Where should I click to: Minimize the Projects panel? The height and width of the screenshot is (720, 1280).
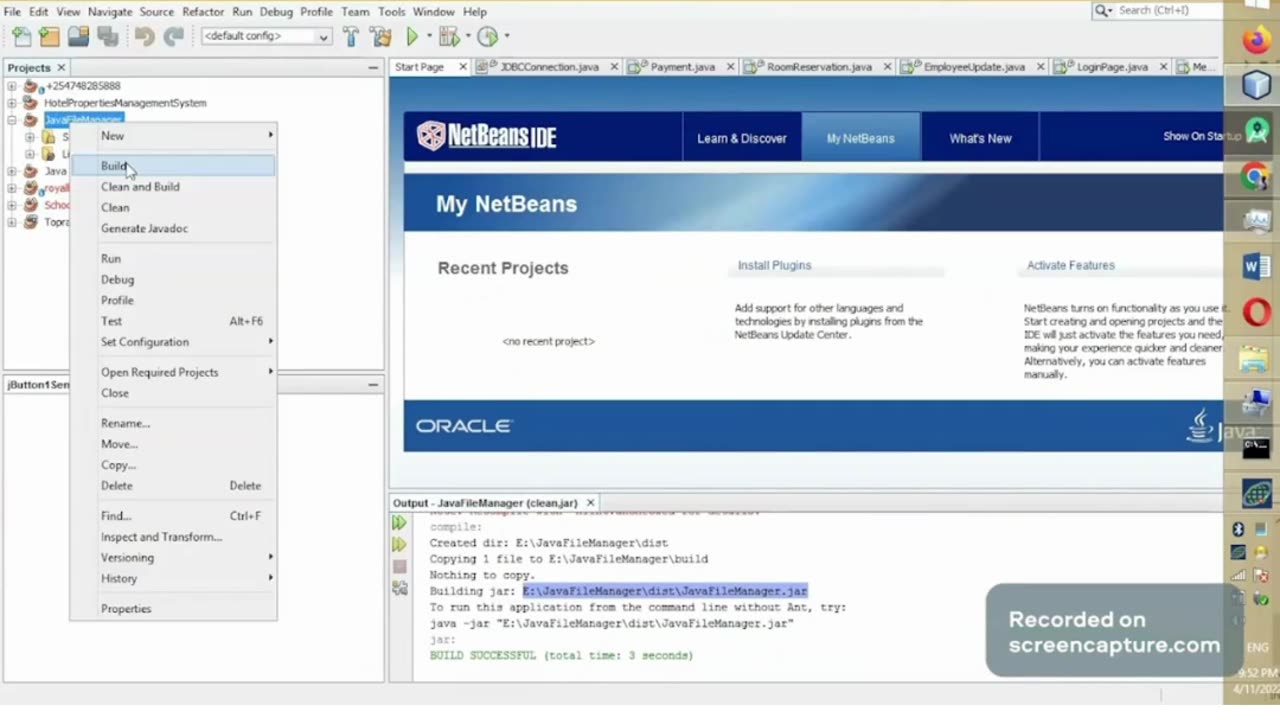pyautogui.click(x=373, y=68)
